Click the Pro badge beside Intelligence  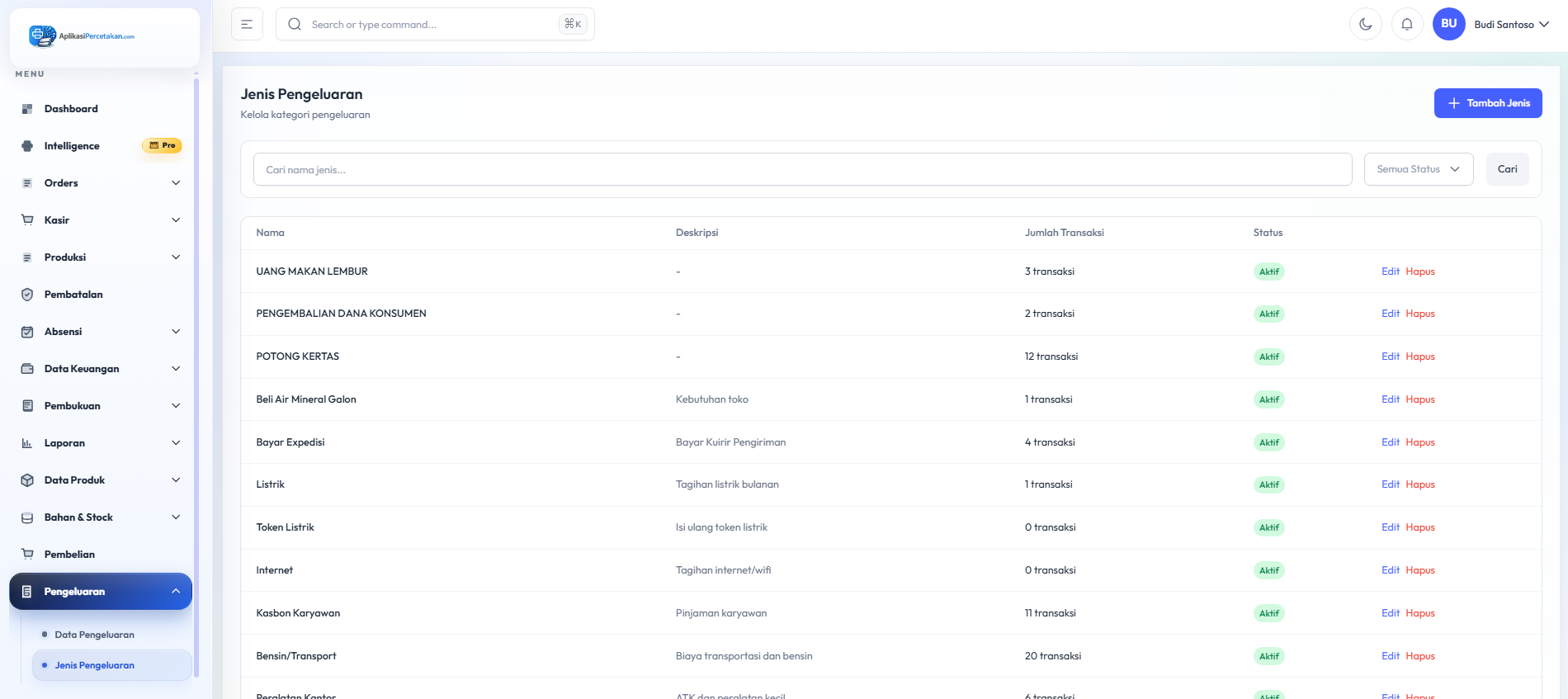(162, 145)
